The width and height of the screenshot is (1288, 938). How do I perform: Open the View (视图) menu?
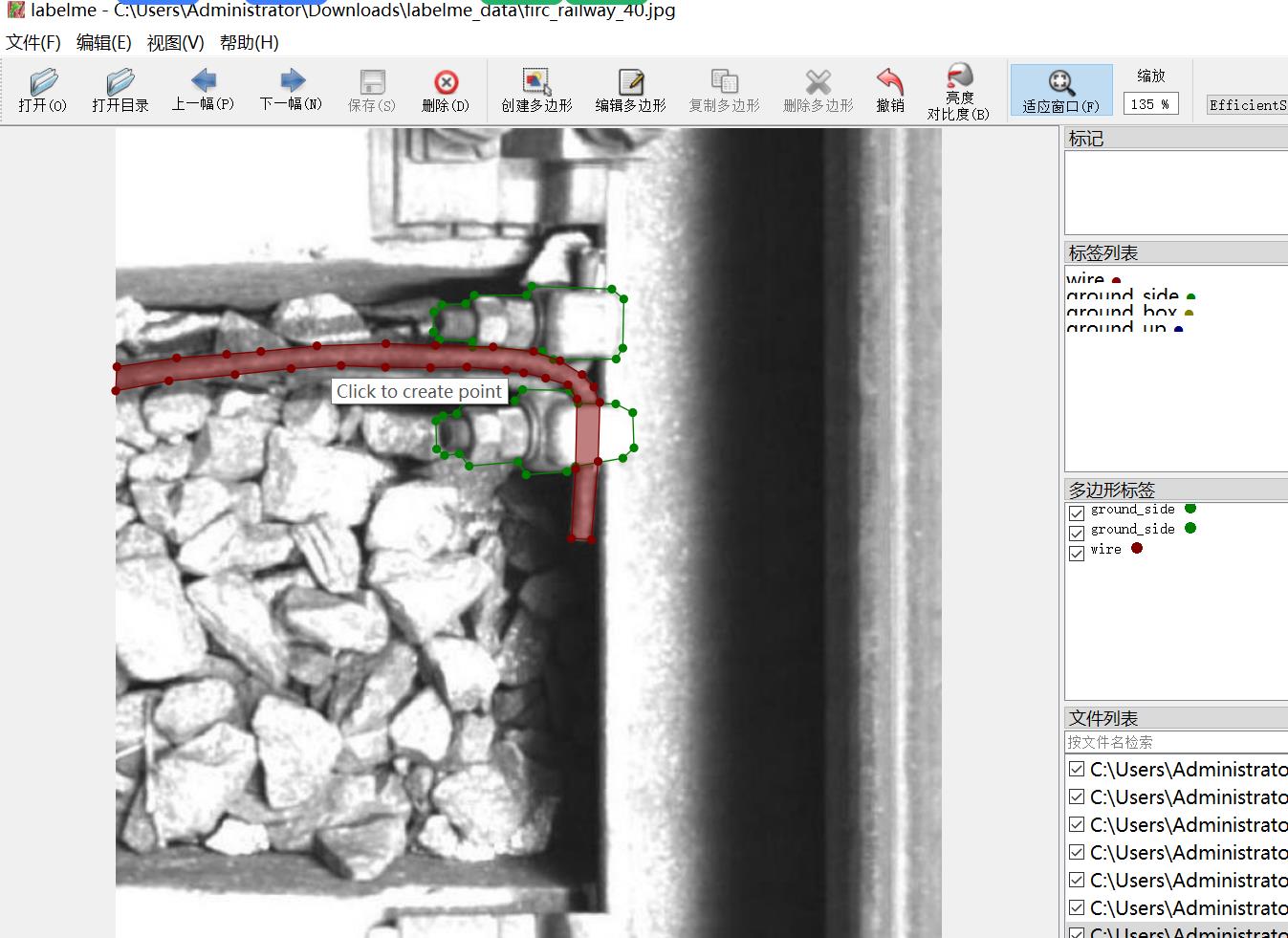[175, 43]
